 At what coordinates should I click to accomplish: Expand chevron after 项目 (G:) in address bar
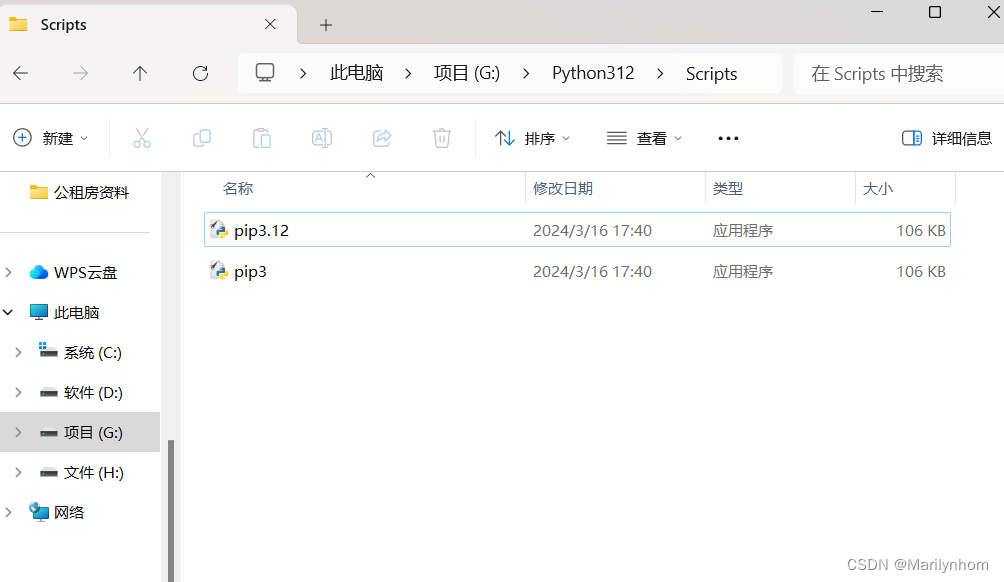(x=526, y=74)
